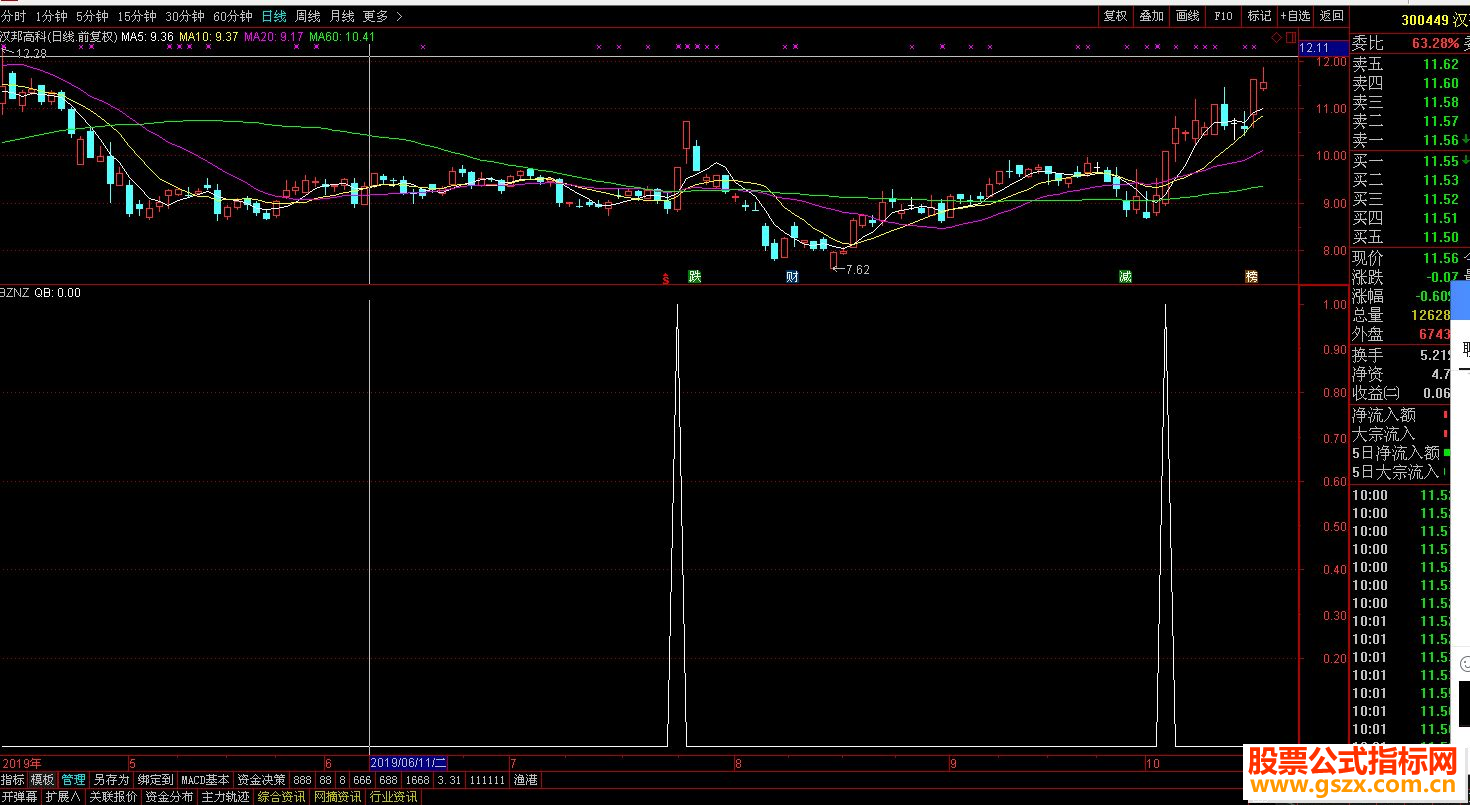Screen dimensions: 1470x805
Task: Click the 榜 marker on the chart
Action: pos(1251,276)
